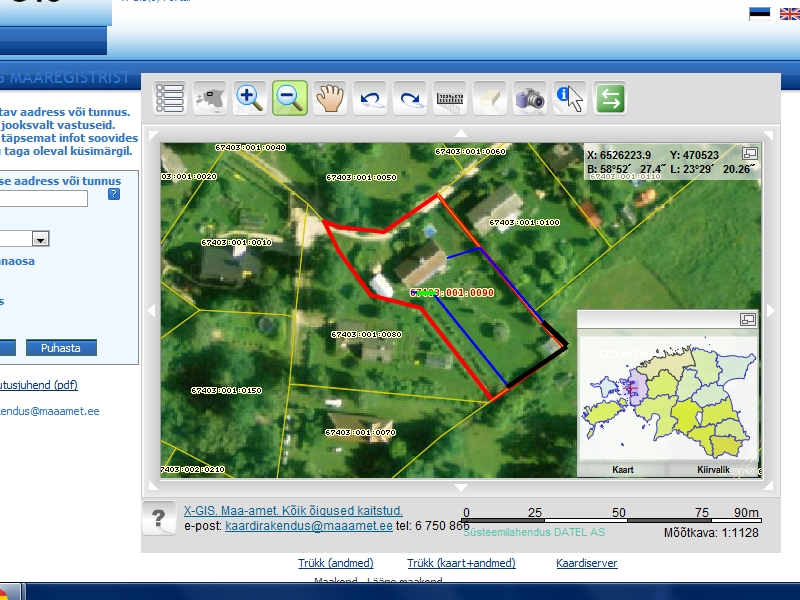Go forward to next map view

tap(410, 98)
